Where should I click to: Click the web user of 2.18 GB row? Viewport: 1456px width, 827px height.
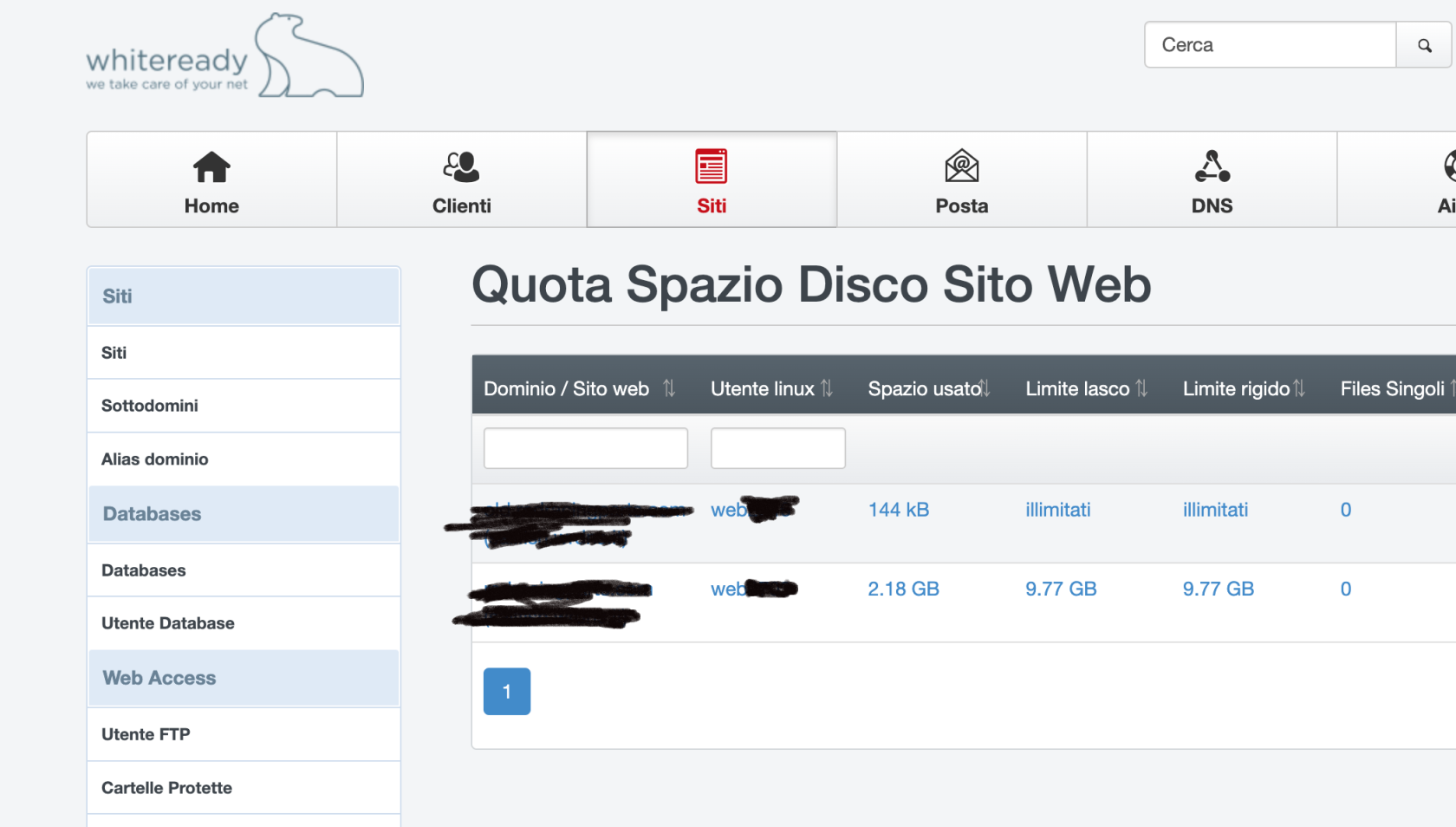point(754,589)
